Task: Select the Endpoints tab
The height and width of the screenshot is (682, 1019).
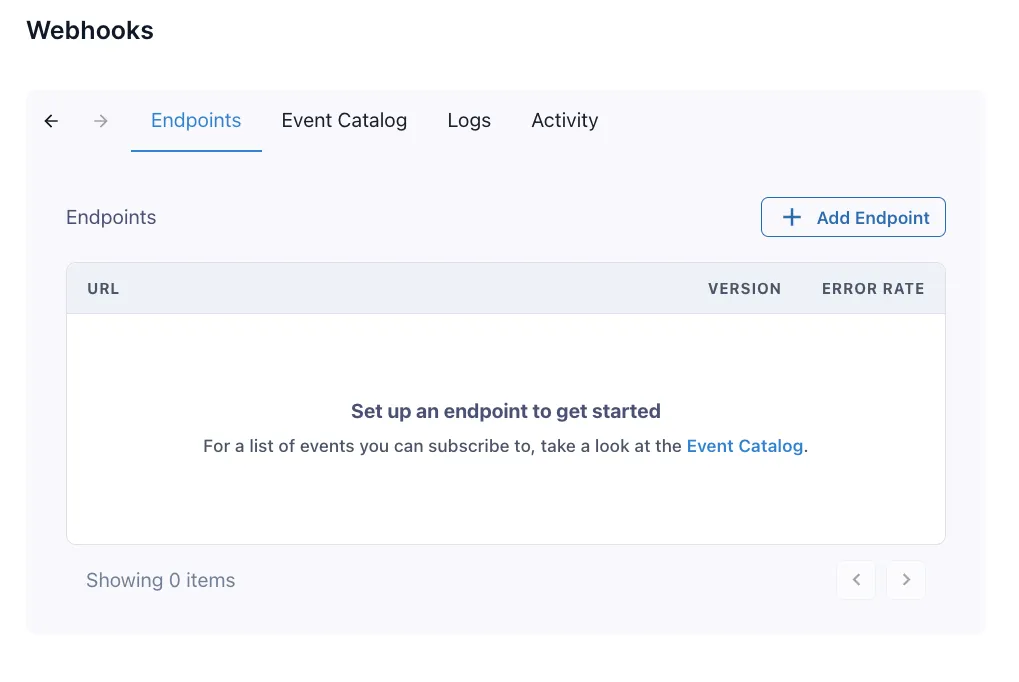Action: pos(196,121)
